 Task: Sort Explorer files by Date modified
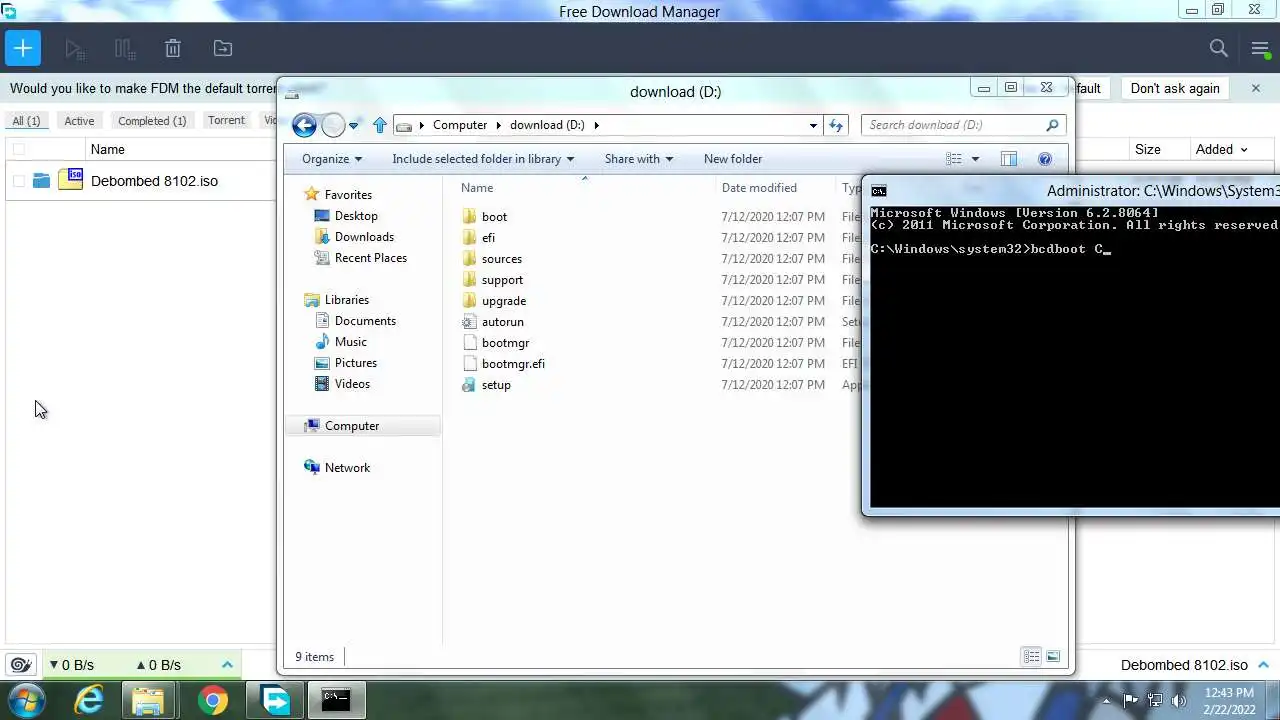[x=759, y=188]
